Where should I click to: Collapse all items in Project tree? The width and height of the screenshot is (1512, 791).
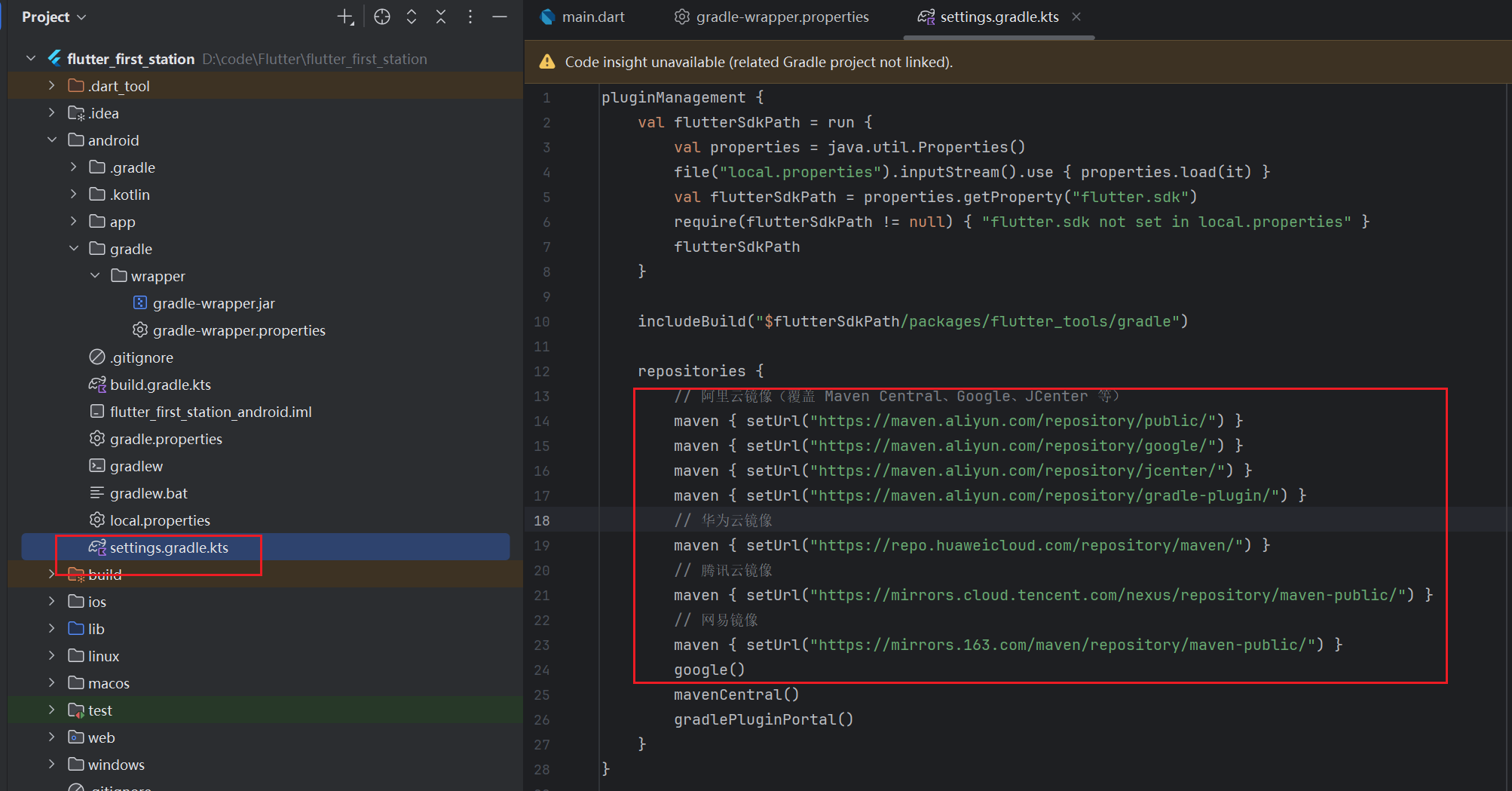coord(441,17)
